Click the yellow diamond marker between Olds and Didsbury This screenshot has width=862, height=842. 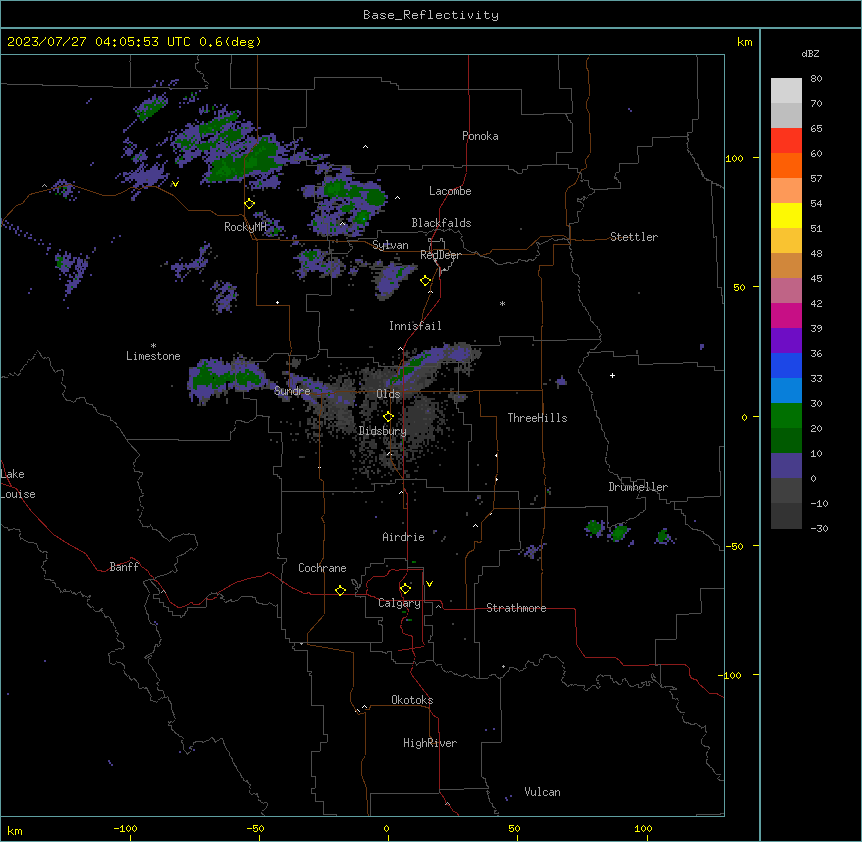tap(389, 417)
